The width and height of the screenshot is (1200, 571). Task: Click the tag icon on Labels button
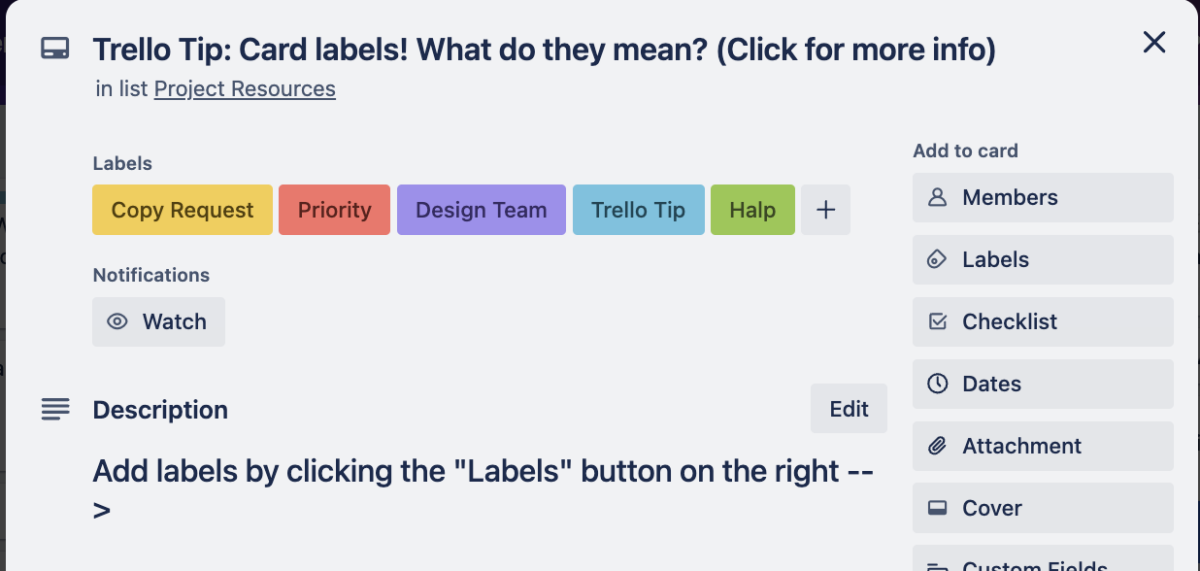click(937, 260)
